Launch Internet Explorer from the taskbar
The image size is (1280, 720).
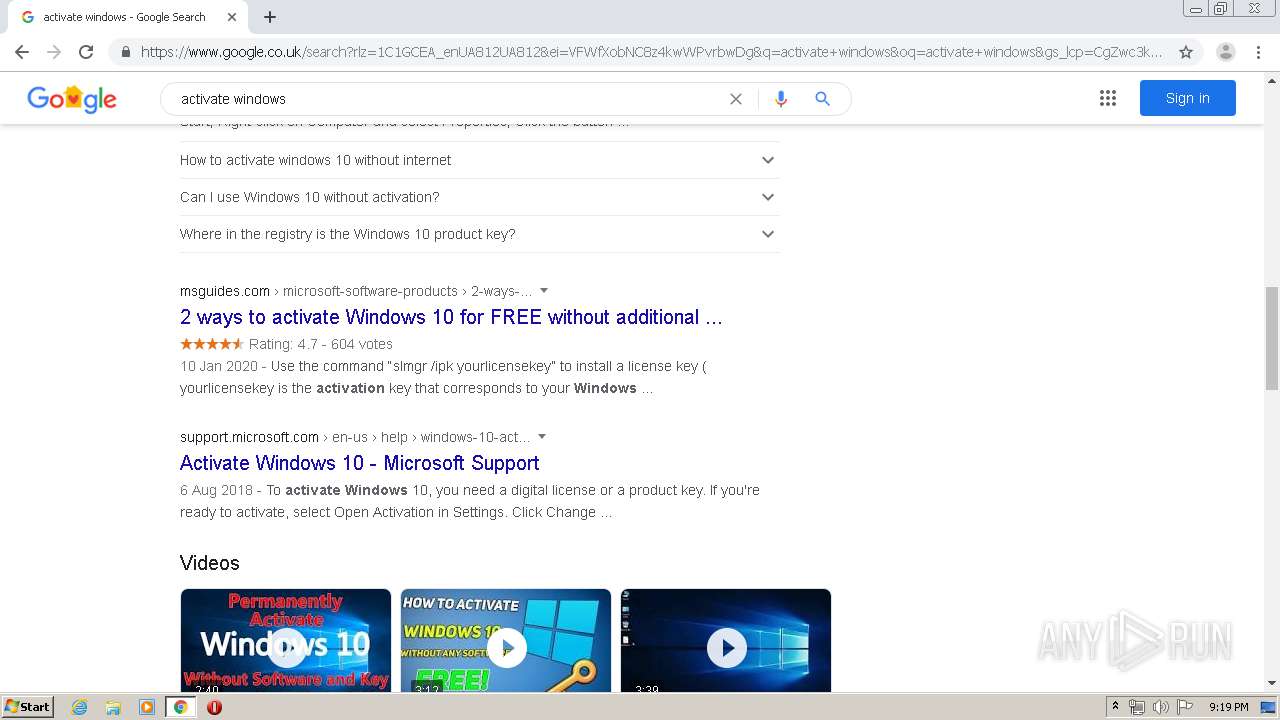pyautogui.click(x=80, y=707)
